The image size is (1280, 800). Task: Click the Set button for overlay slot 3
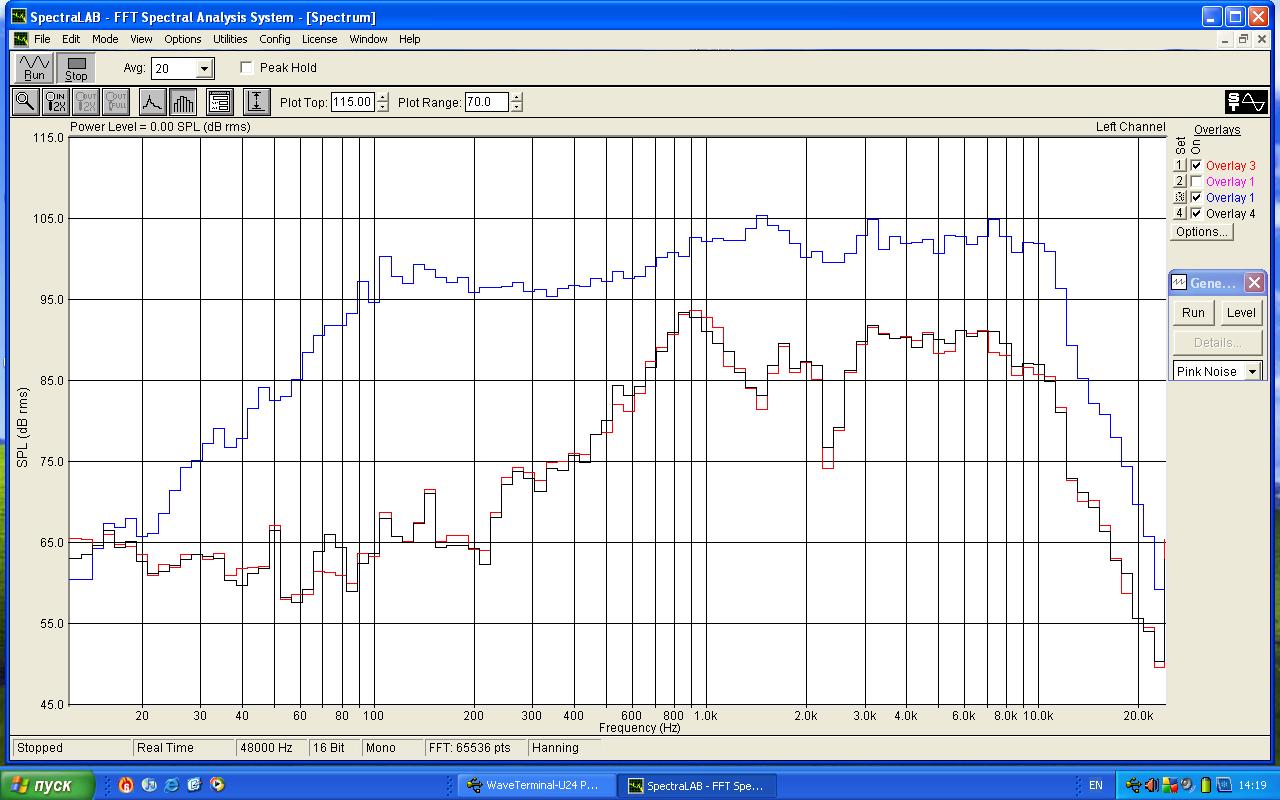[x=1180, y=198]
